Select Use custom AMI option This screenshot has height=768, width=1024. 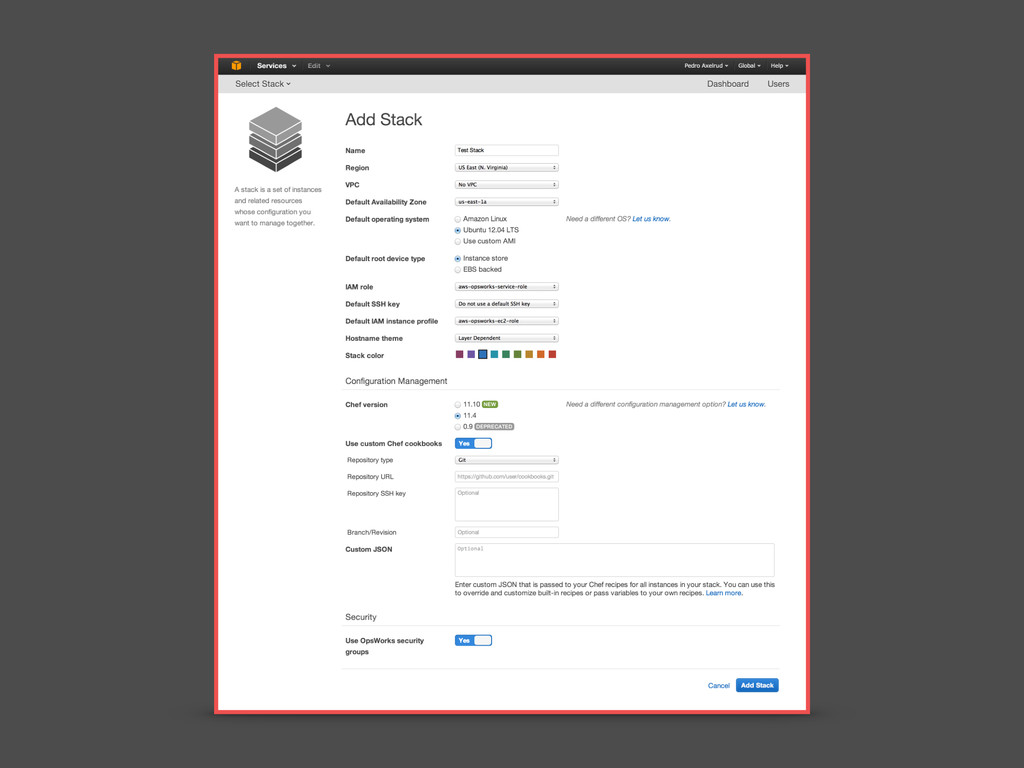458,242
